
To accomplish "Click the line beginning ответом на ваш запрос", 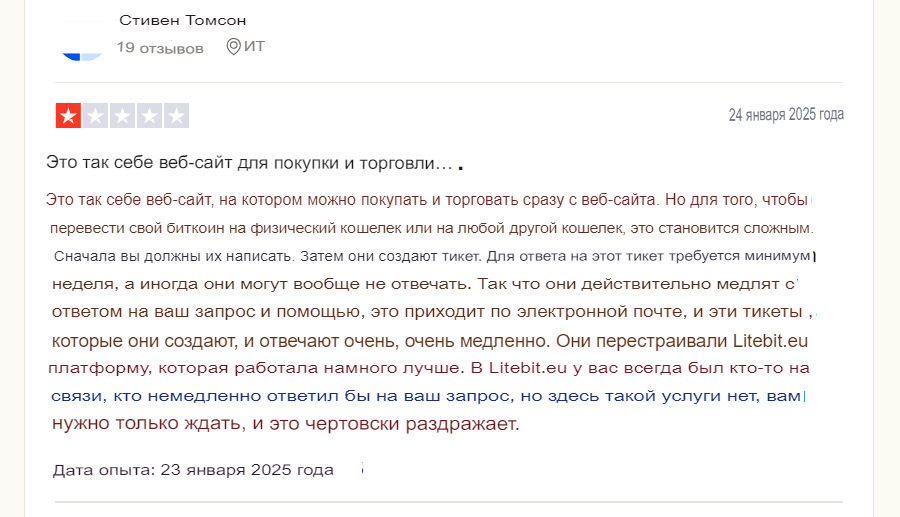I will pos(426,312).
